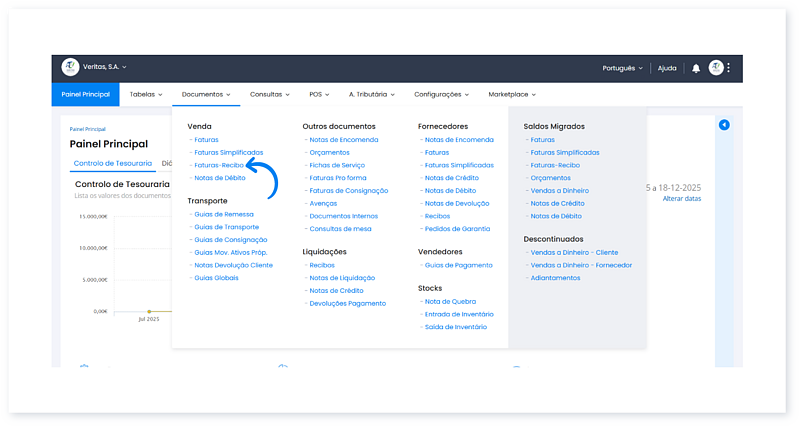Click the Alterar datas link

point(682,199)
